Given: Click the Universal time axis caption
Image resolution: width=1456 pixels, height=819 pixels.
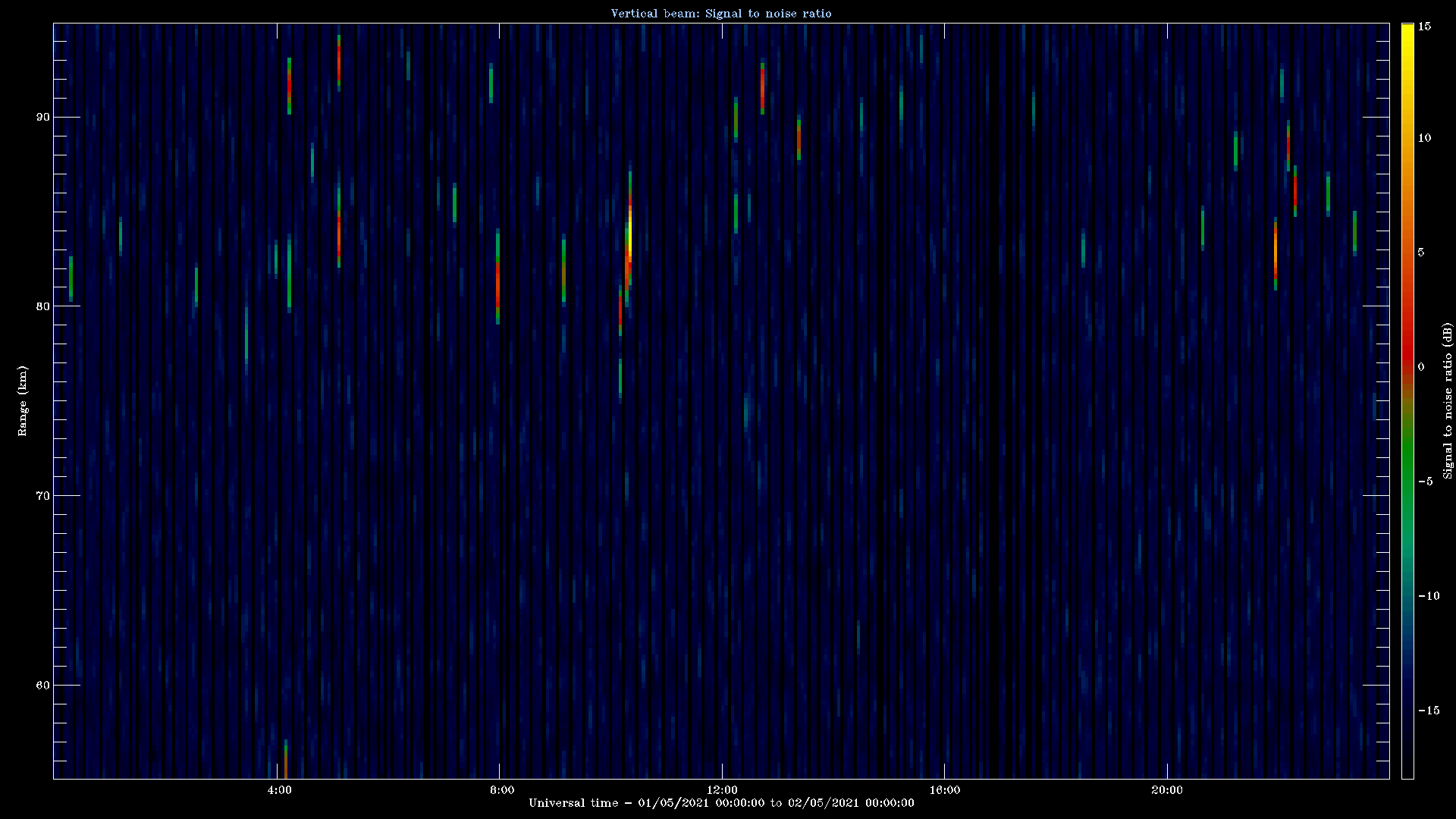Looking at the screenshot, I should 721,803.
